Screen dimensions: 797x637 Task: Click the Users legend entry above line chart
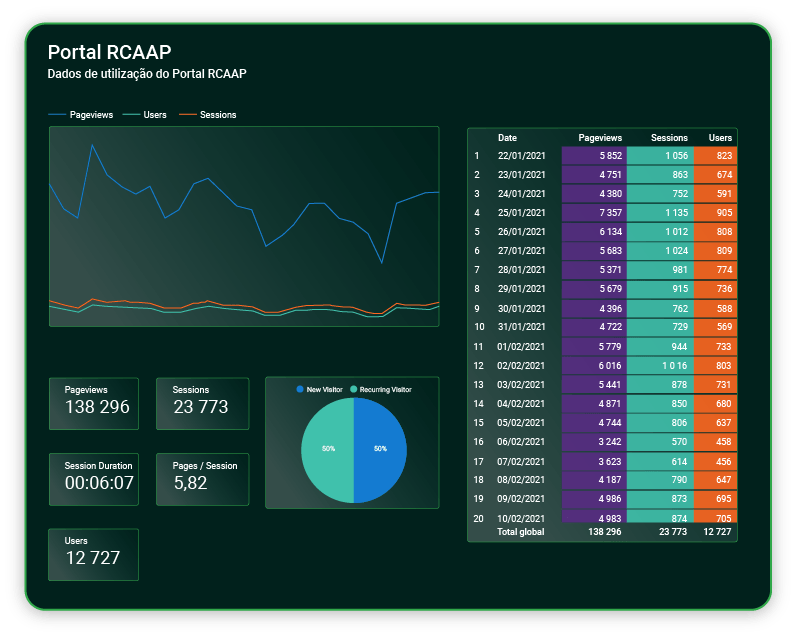point(145,115)
